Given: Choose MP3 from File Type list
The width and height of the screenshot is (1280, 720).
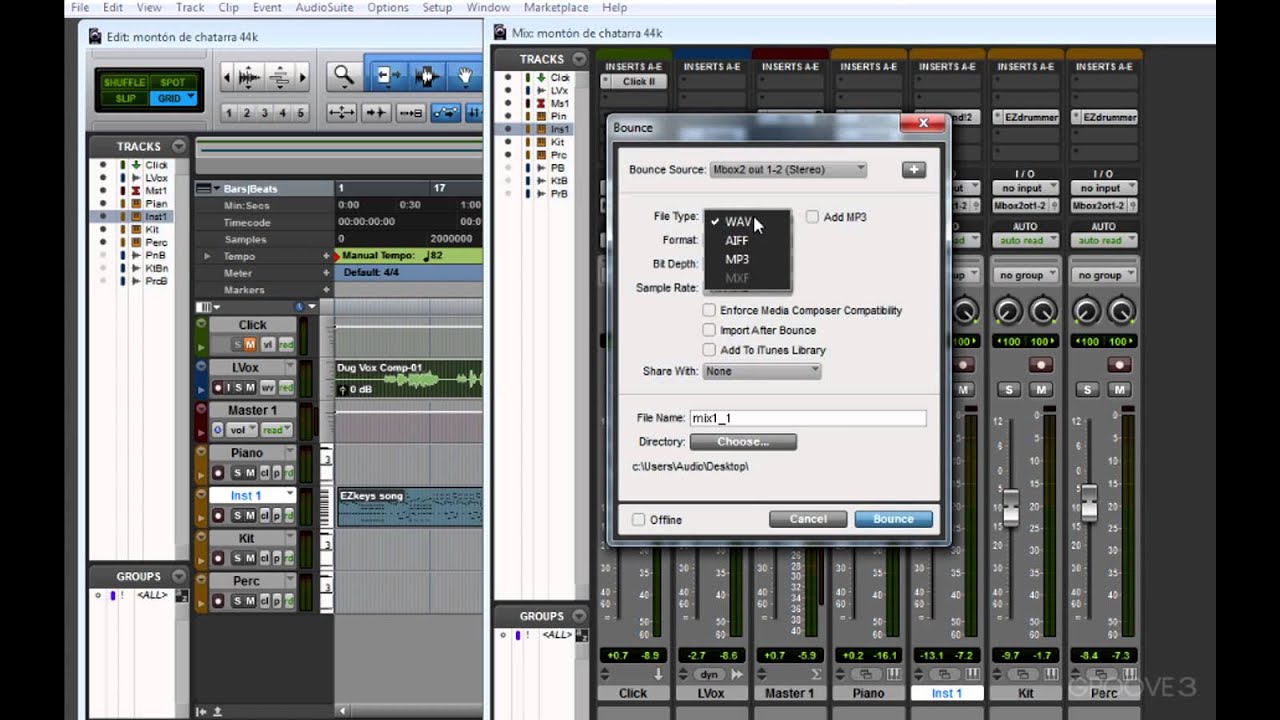Looking at the screenshot, I should coord(737,260).
